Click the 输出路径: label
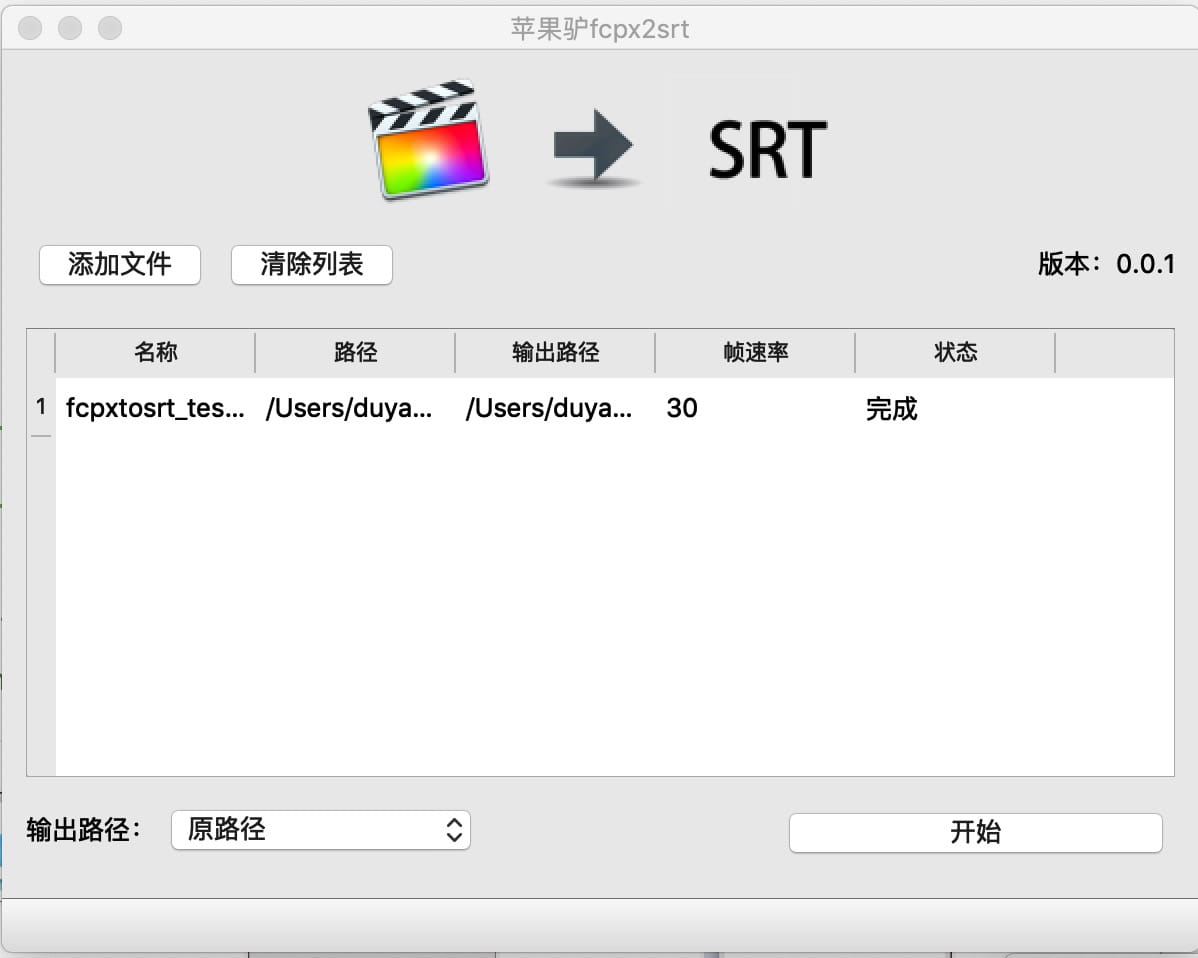This screenshot has width=1198, height=958. click(83, 830)
